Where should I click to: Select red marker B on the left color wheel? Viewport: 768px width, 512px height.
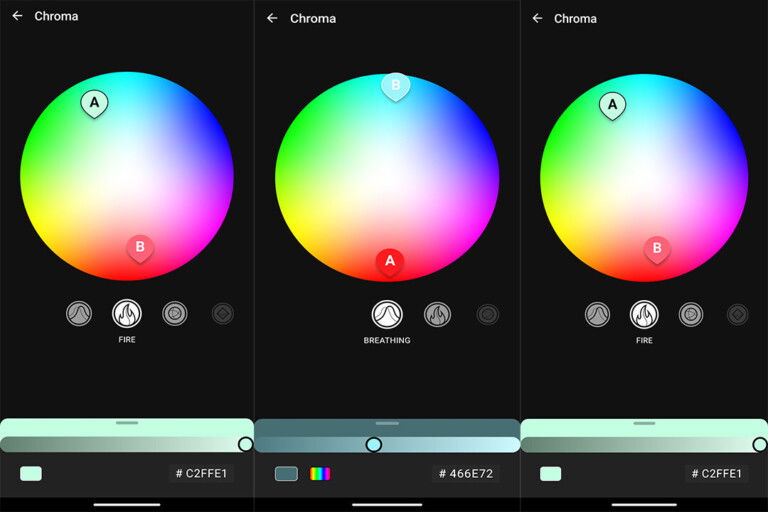click(x=140, y=247)
